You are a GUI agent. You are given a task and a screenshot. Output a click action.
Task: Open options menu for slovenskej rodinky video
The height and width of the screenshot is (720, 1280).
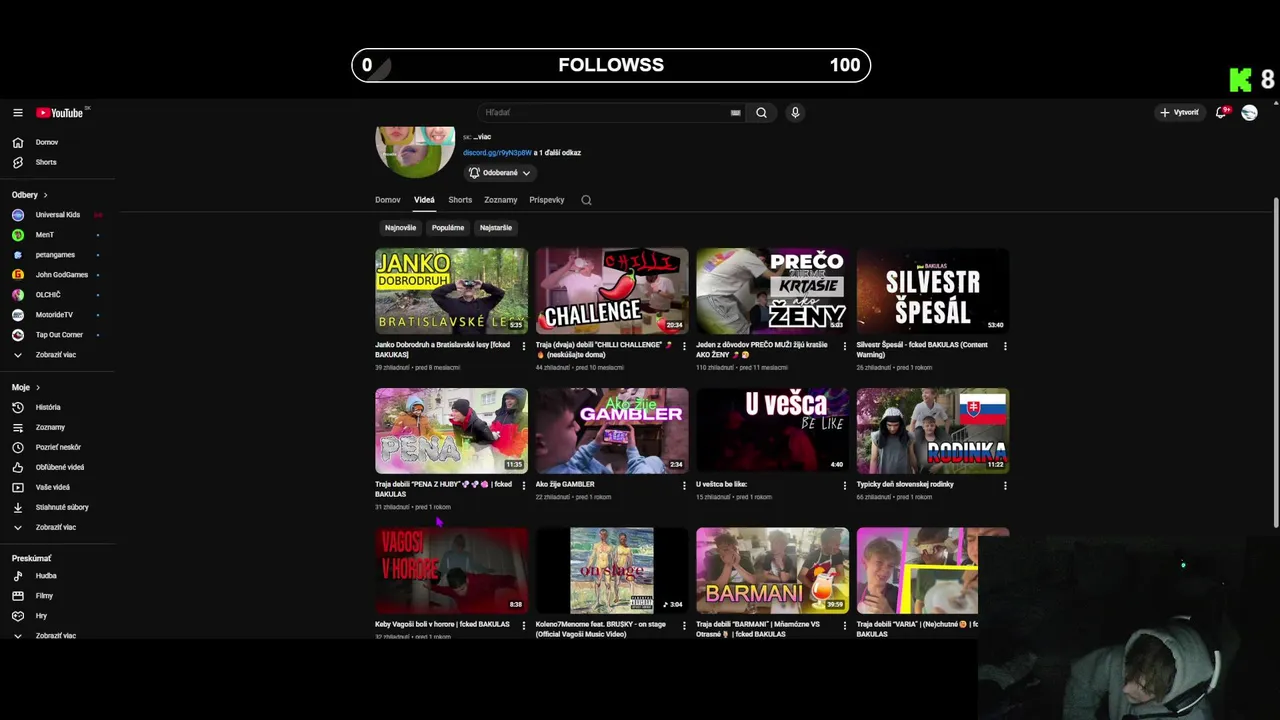pyautogui.click(x=1005, y=486)
